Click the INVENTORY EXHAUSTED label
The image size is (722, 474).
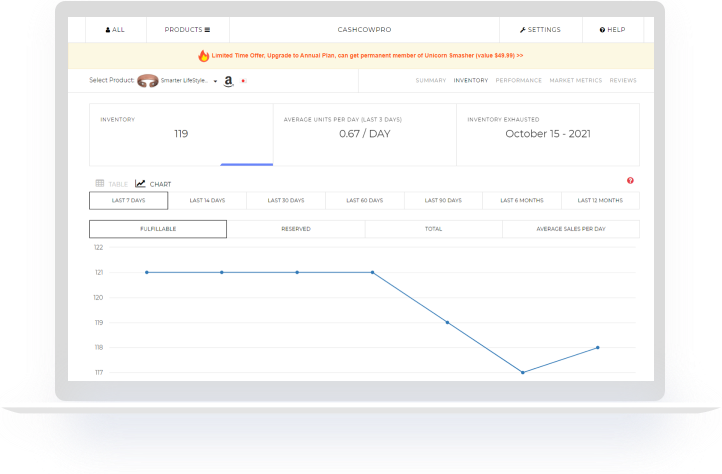point(503,119)
